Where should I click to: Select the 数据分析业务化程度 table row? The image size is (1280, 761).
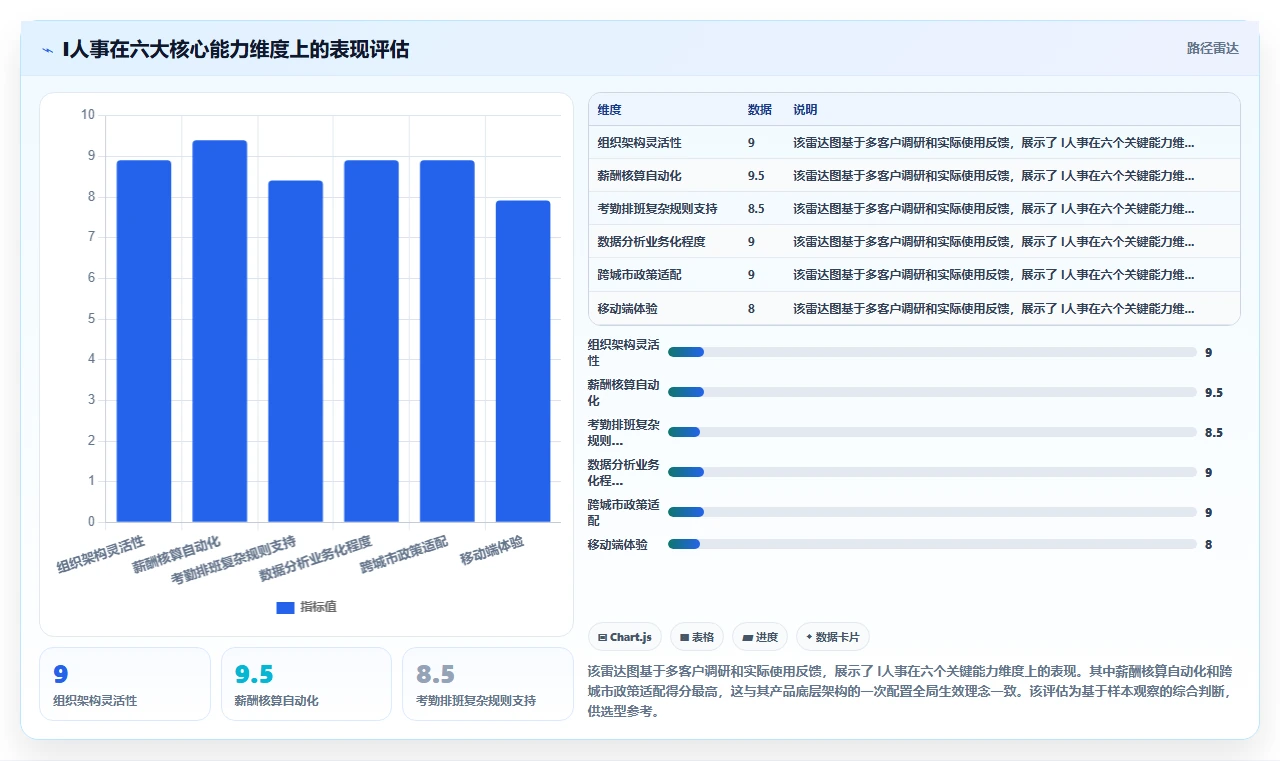[914, 242]
